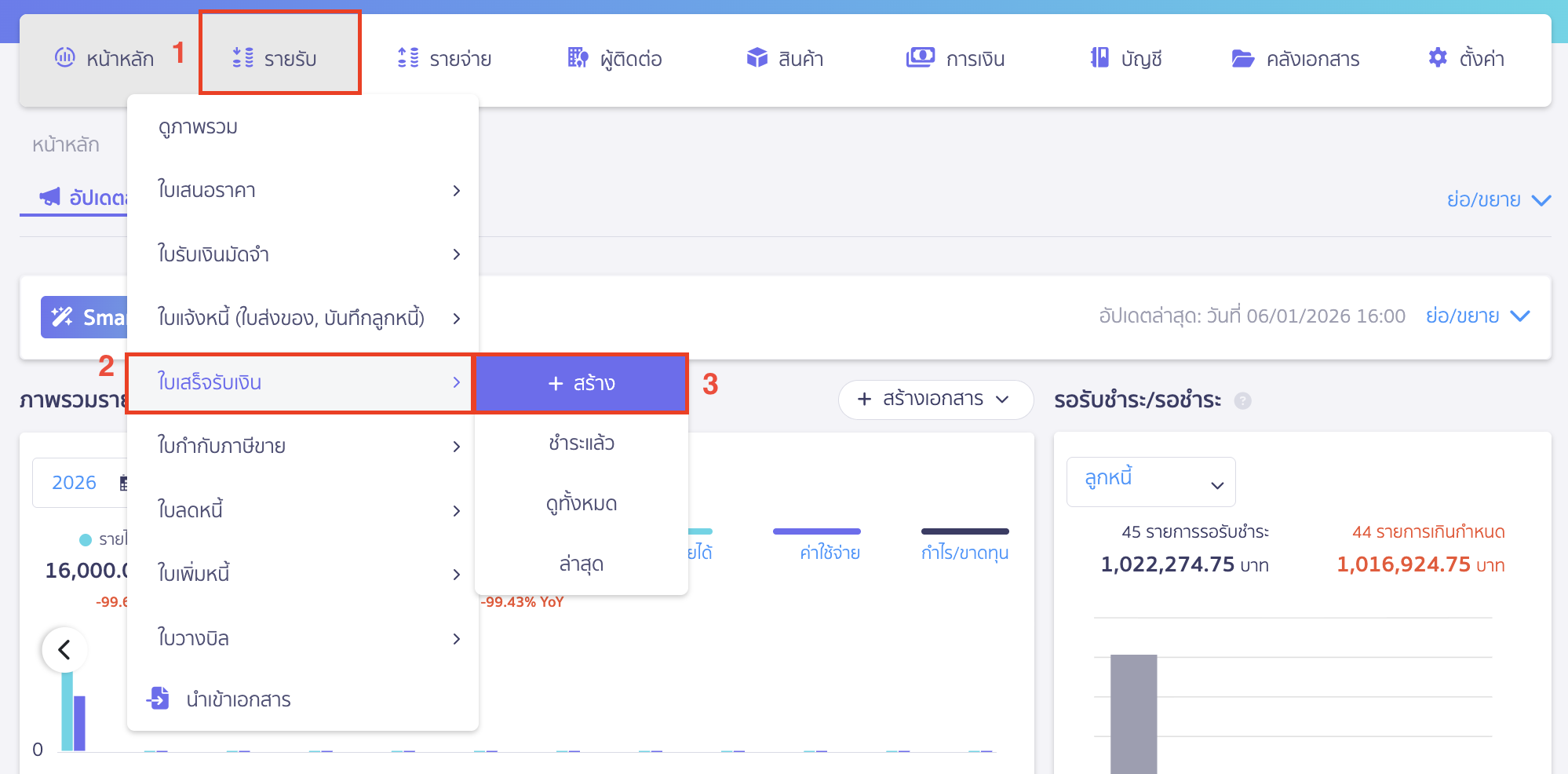Open the help icon beside รอรับชำระ/รอชำระ
This screenshot has width=1568, height=774.
[x=1244, y=400]
